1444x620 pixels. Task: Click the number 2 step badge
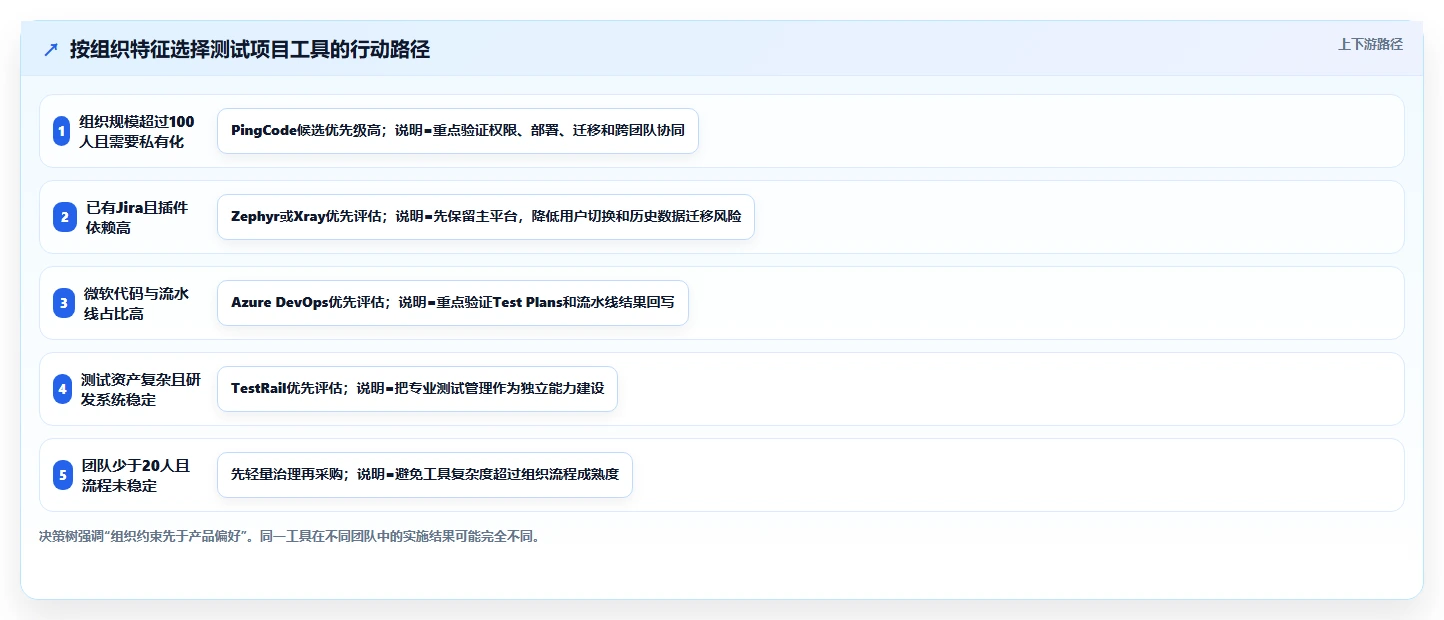63,217
